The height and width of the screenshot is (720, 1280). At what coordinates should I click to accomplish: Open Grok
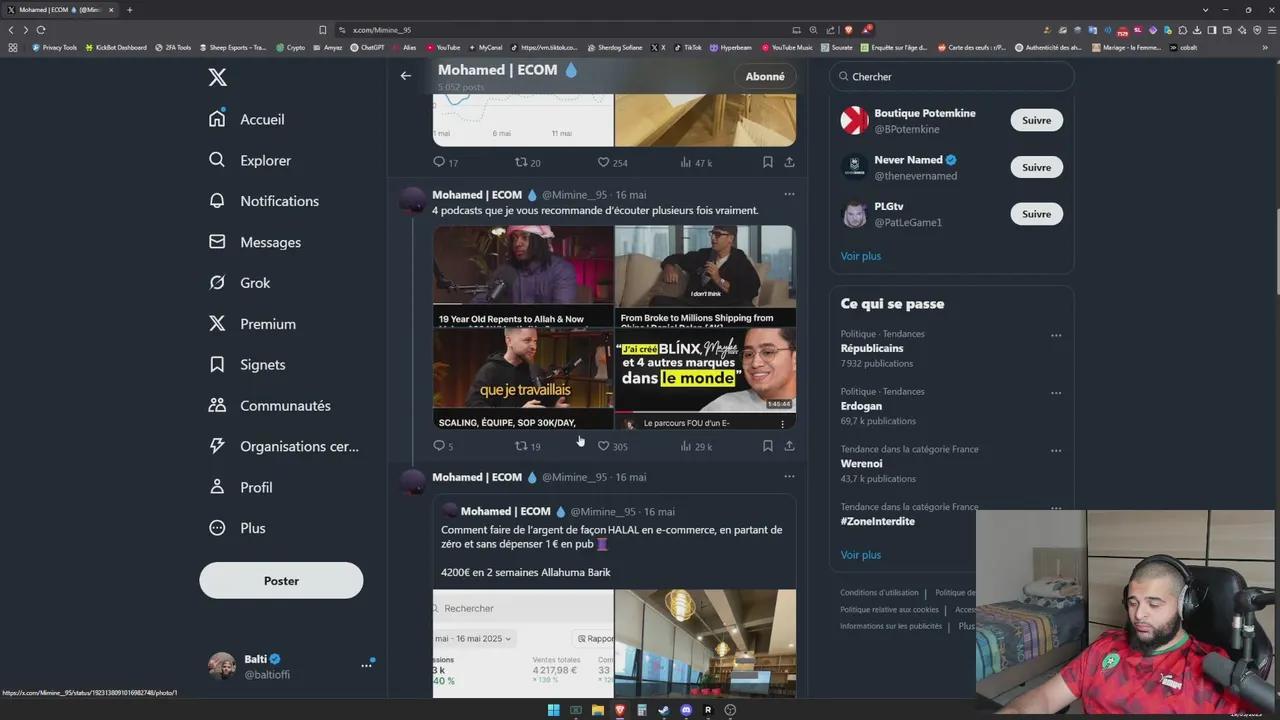point(239,283)
